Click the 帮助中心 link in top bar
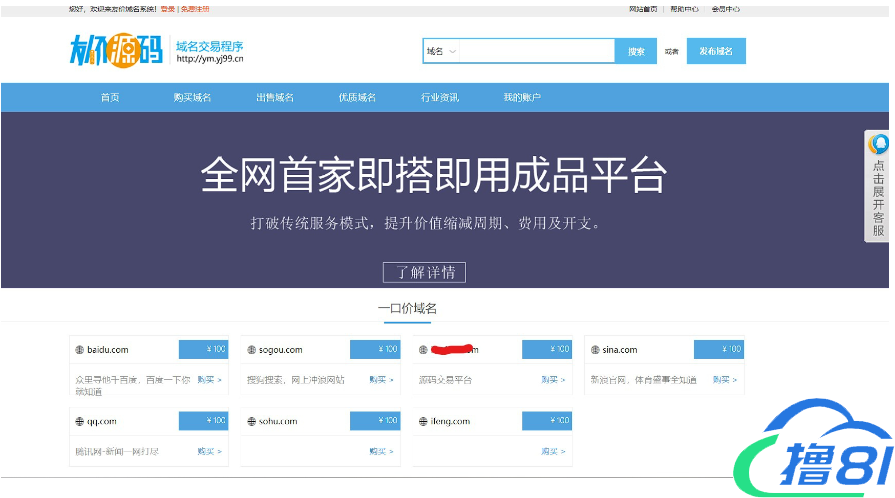The height and width of the screenshot is (498, 895). coord(684,9)
